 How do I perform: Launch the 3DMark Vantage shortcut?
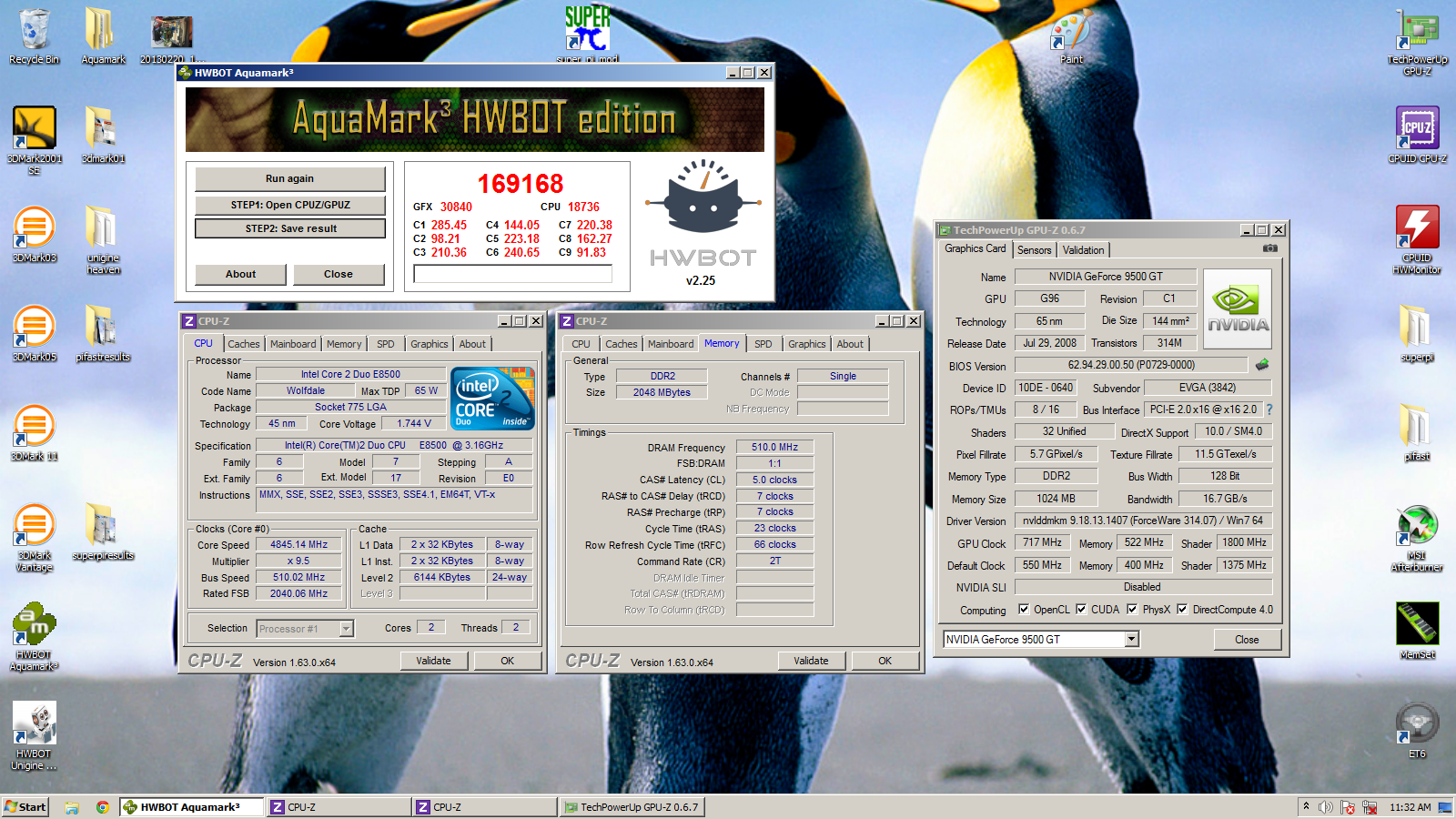point(35,537)
